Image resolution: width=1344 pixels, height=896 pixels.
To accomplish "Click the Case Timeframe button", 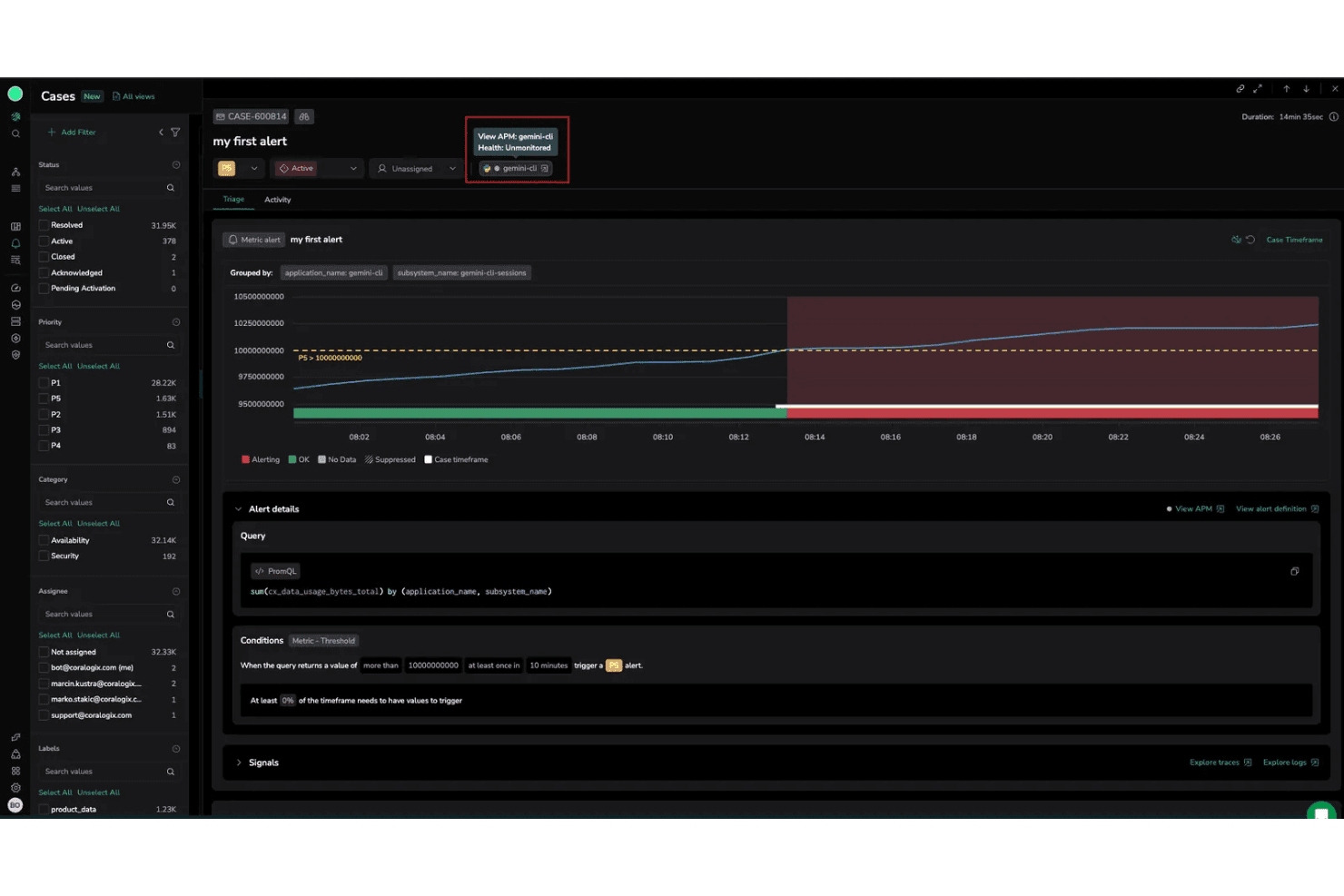I will [1294, 240].
